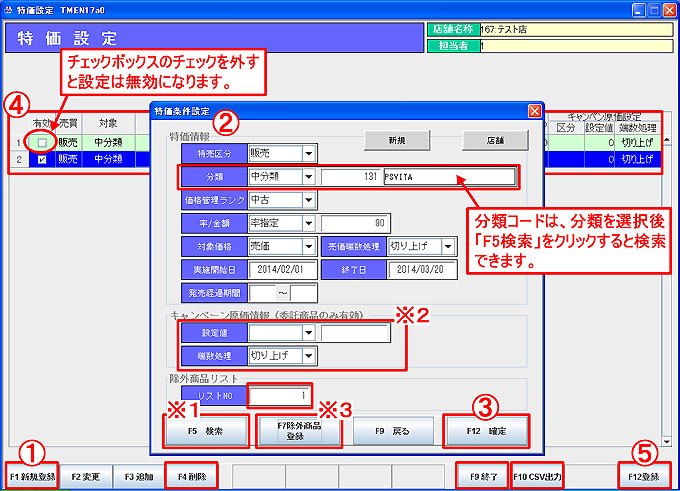Viewport: 680px width, 491px height.
Task: Click the リストNO input field
Action: [280, 396]
